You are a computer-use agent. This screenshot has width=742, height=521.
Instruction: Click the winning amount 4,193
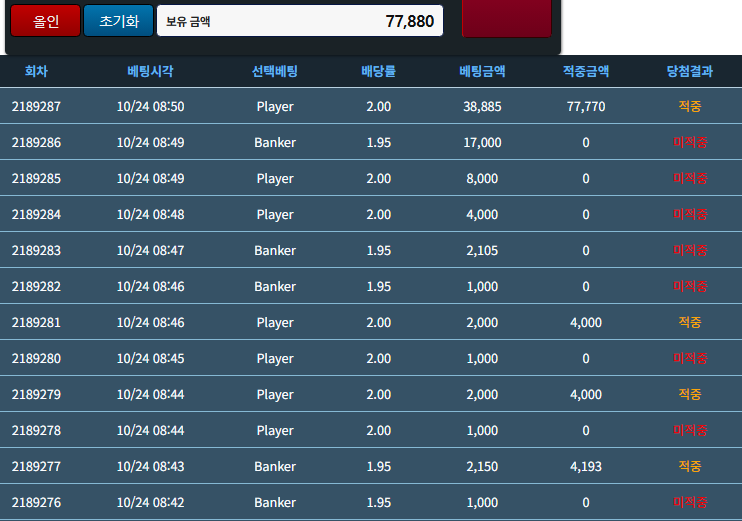[586, 466]
